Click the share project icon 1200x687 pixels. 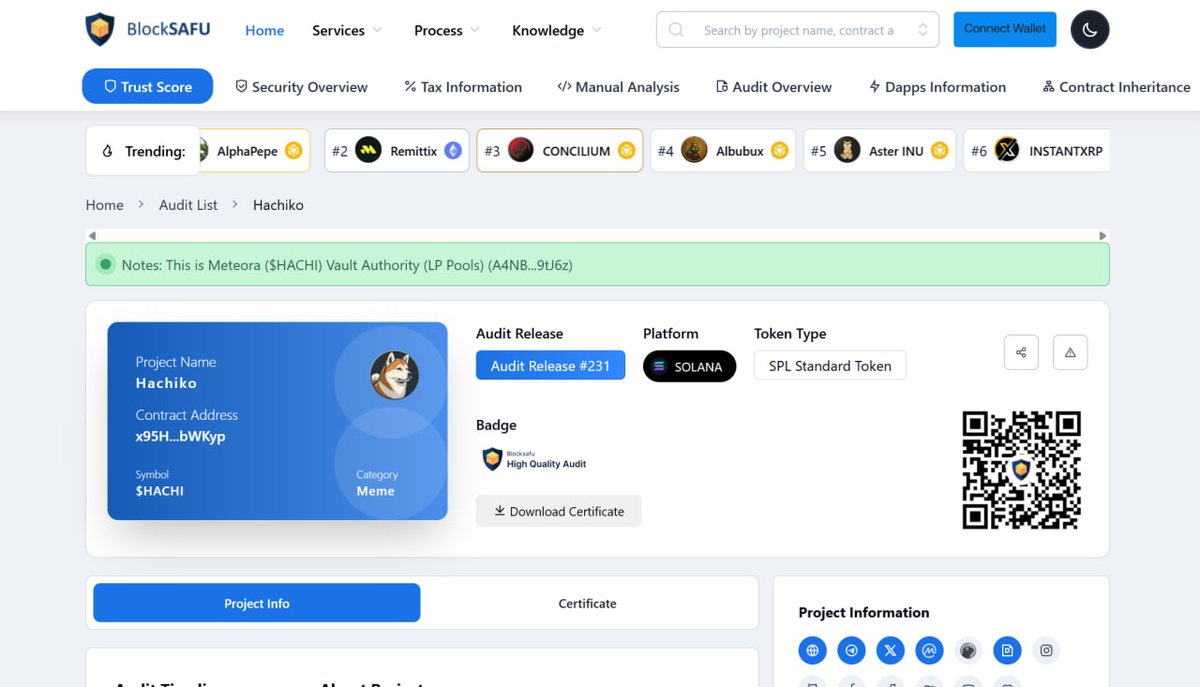(1020, 352)
